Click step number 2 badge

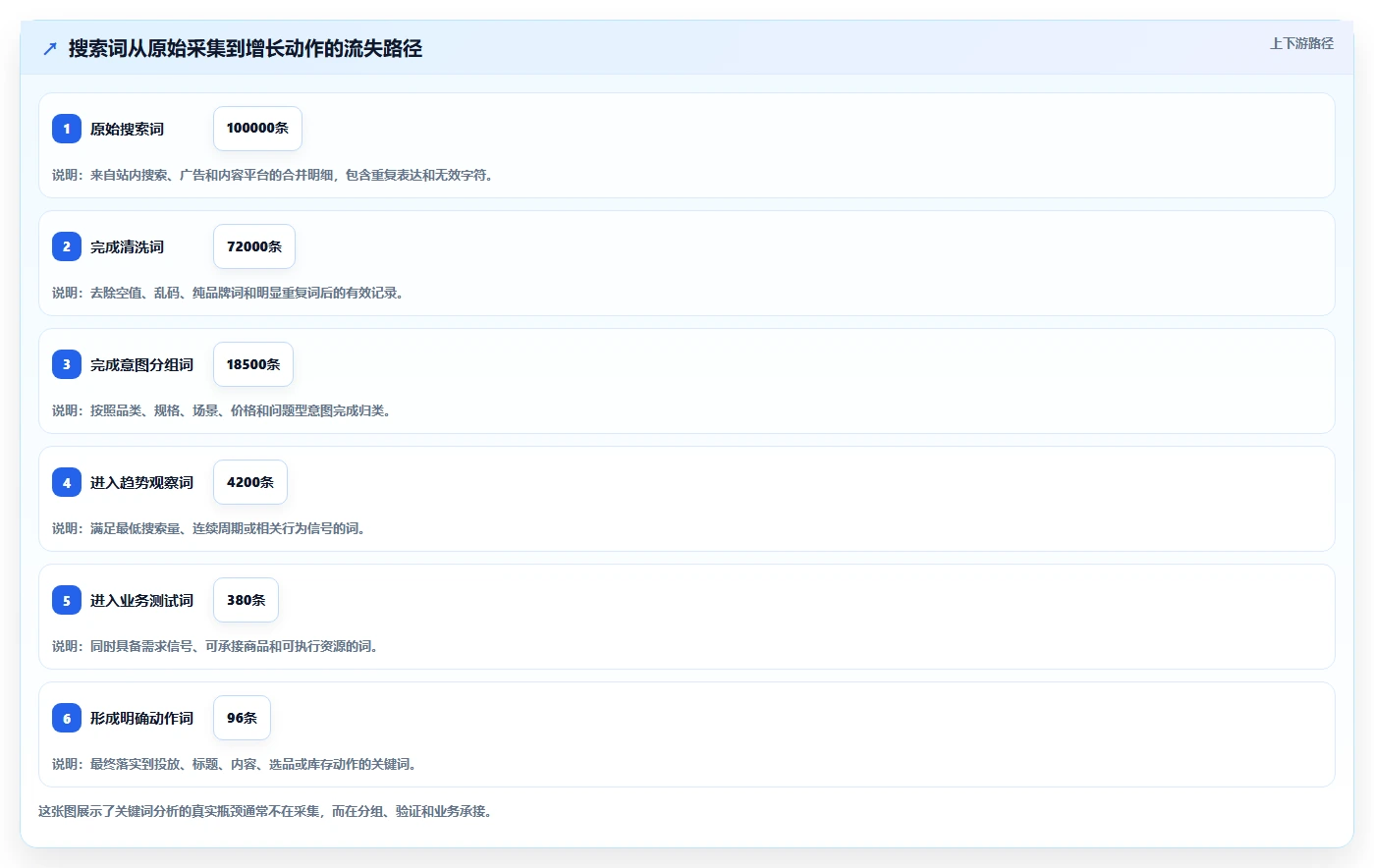[x=67, y=246]
